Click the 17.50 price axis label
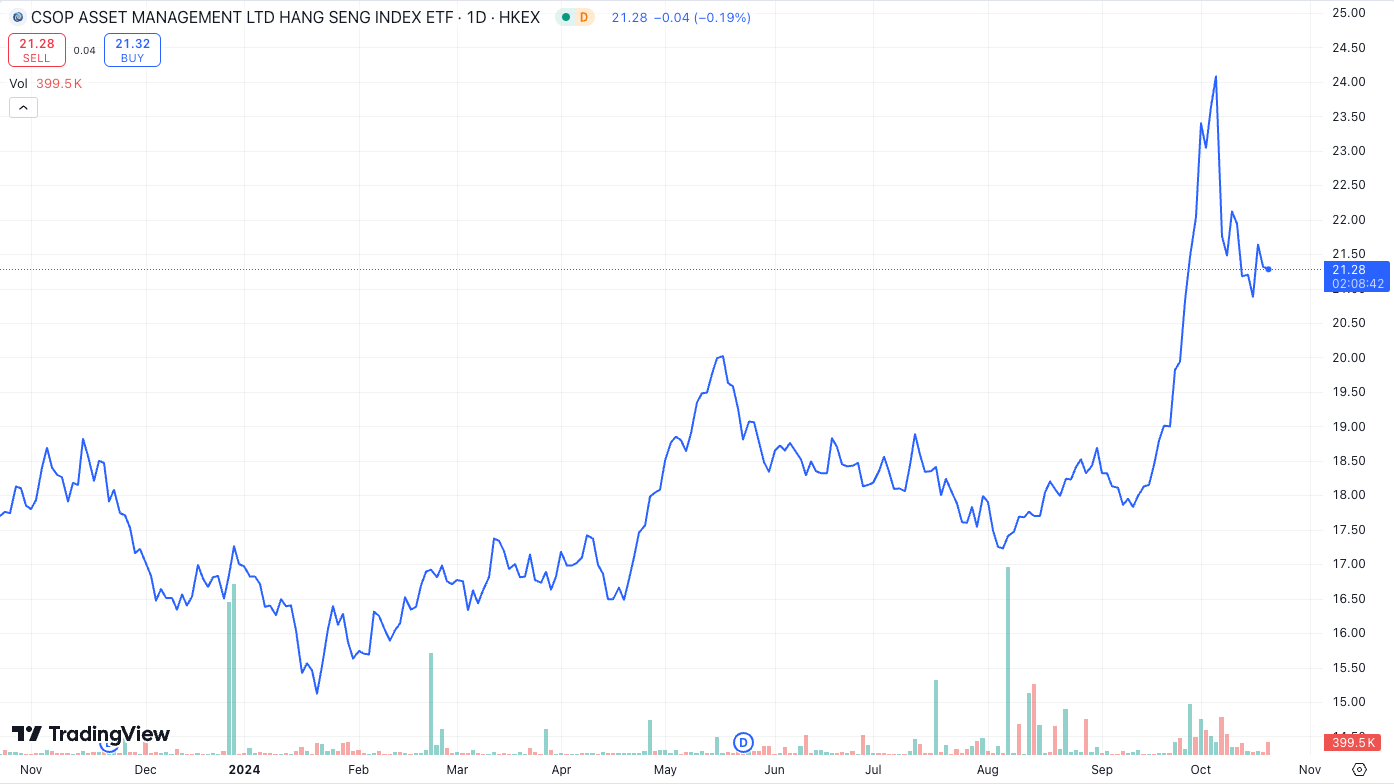Image resolution: width=1394 pixels, height=784 pixels. click(1349, 530)
